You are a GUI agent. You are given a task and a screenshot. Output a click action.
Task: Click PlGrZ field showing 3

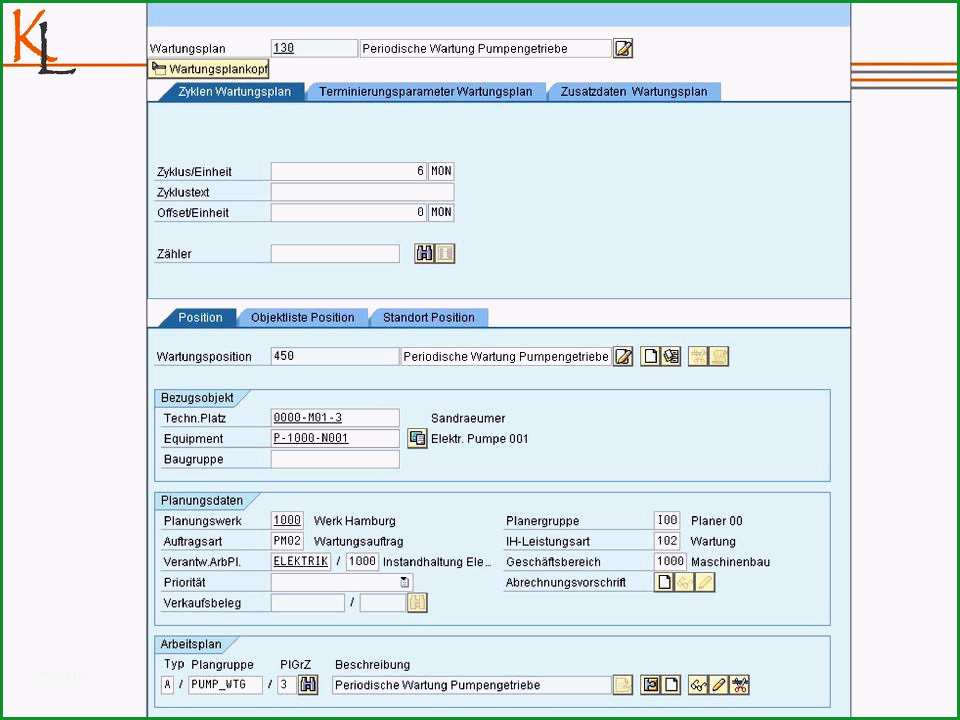[287, 684]
